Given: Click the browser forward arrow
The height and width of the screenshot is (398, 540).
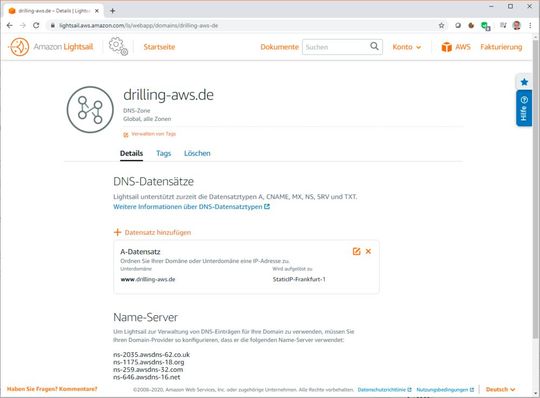Looking at the screenshot, I should (23, 25).
